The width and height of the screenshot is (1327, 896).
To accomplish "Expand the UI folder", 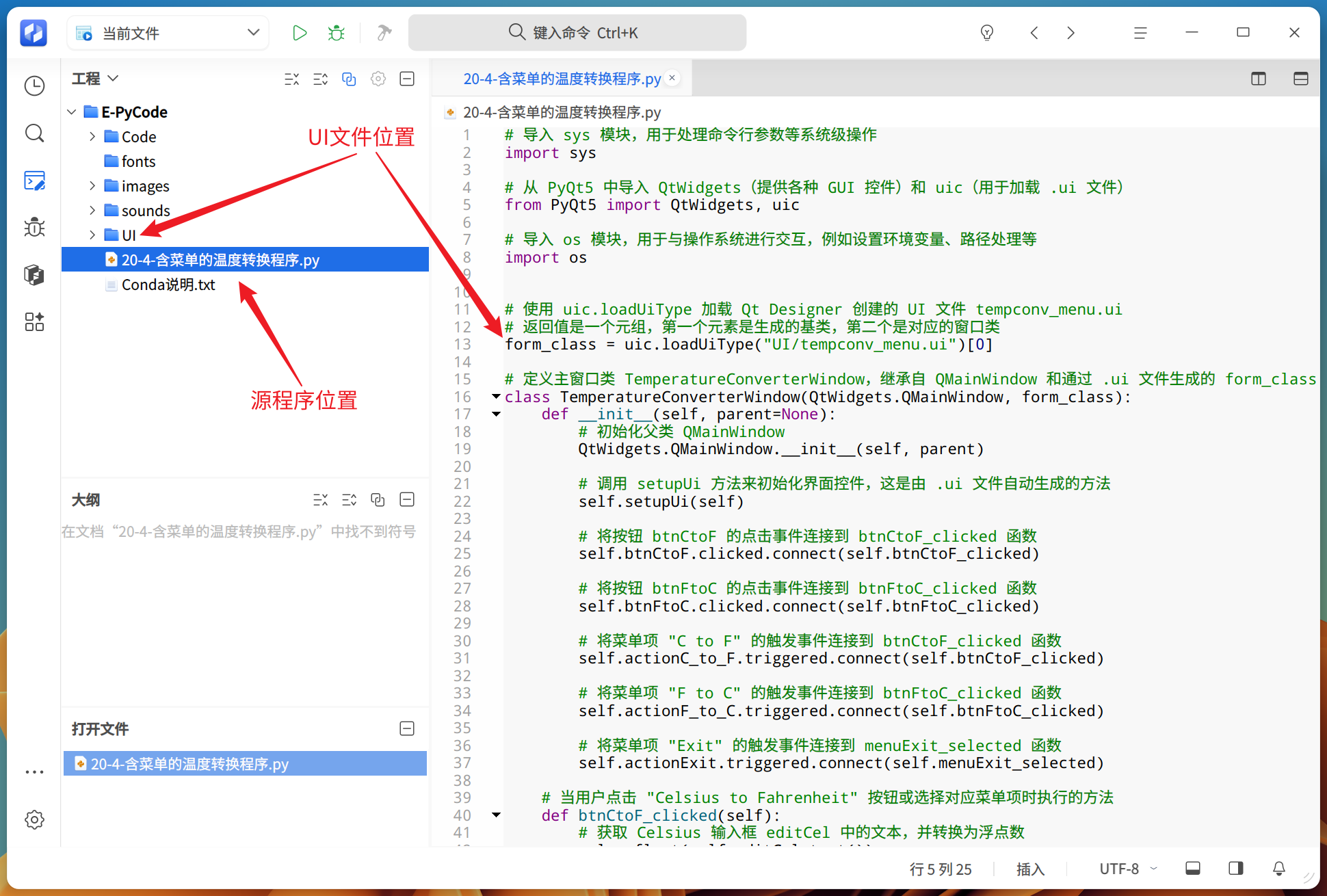I will pyautogui.click(x=92, y=235).
